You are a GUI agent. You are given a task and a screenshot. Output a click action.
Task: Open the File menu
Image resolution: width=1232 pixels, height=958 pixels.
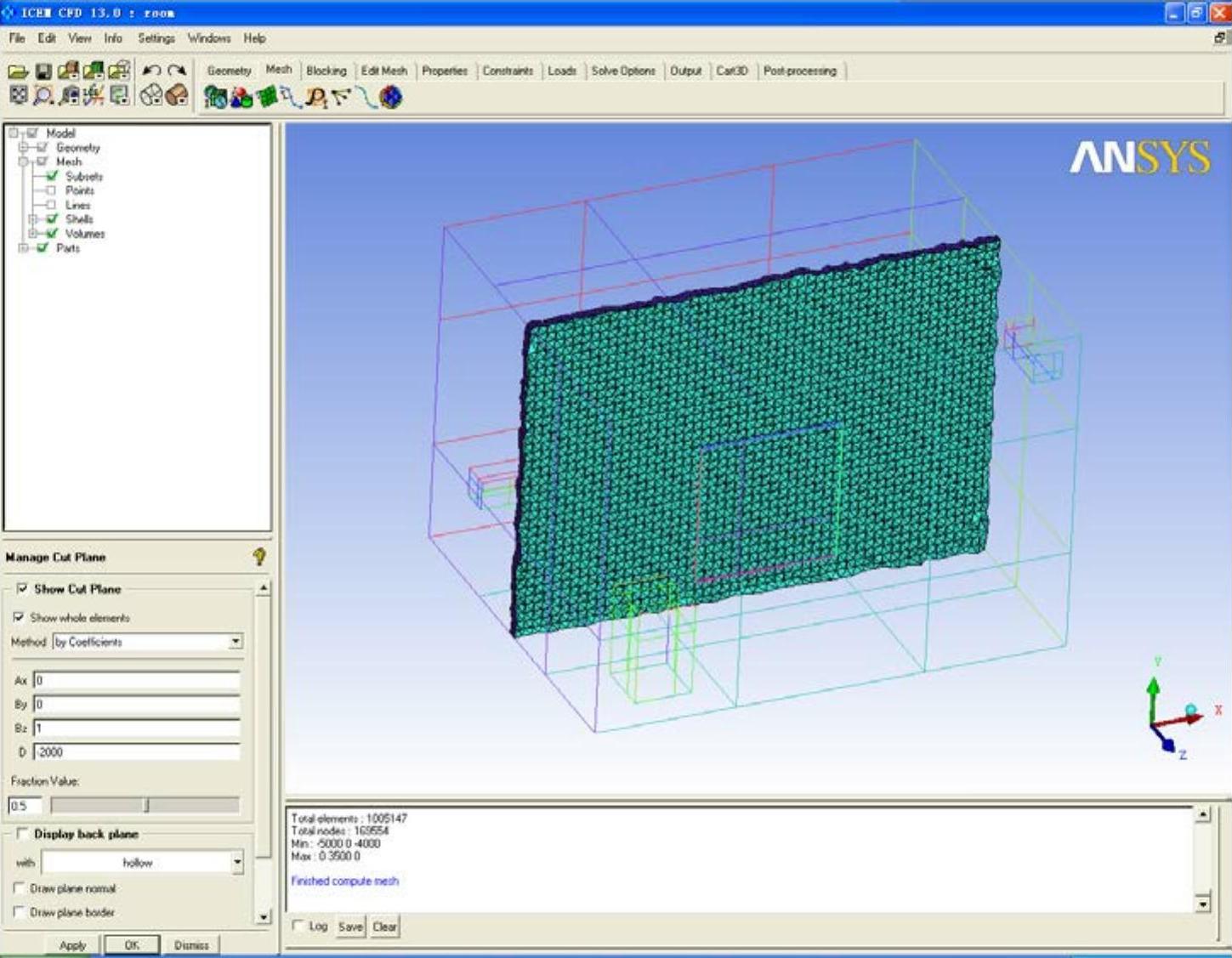pos(17,38)
